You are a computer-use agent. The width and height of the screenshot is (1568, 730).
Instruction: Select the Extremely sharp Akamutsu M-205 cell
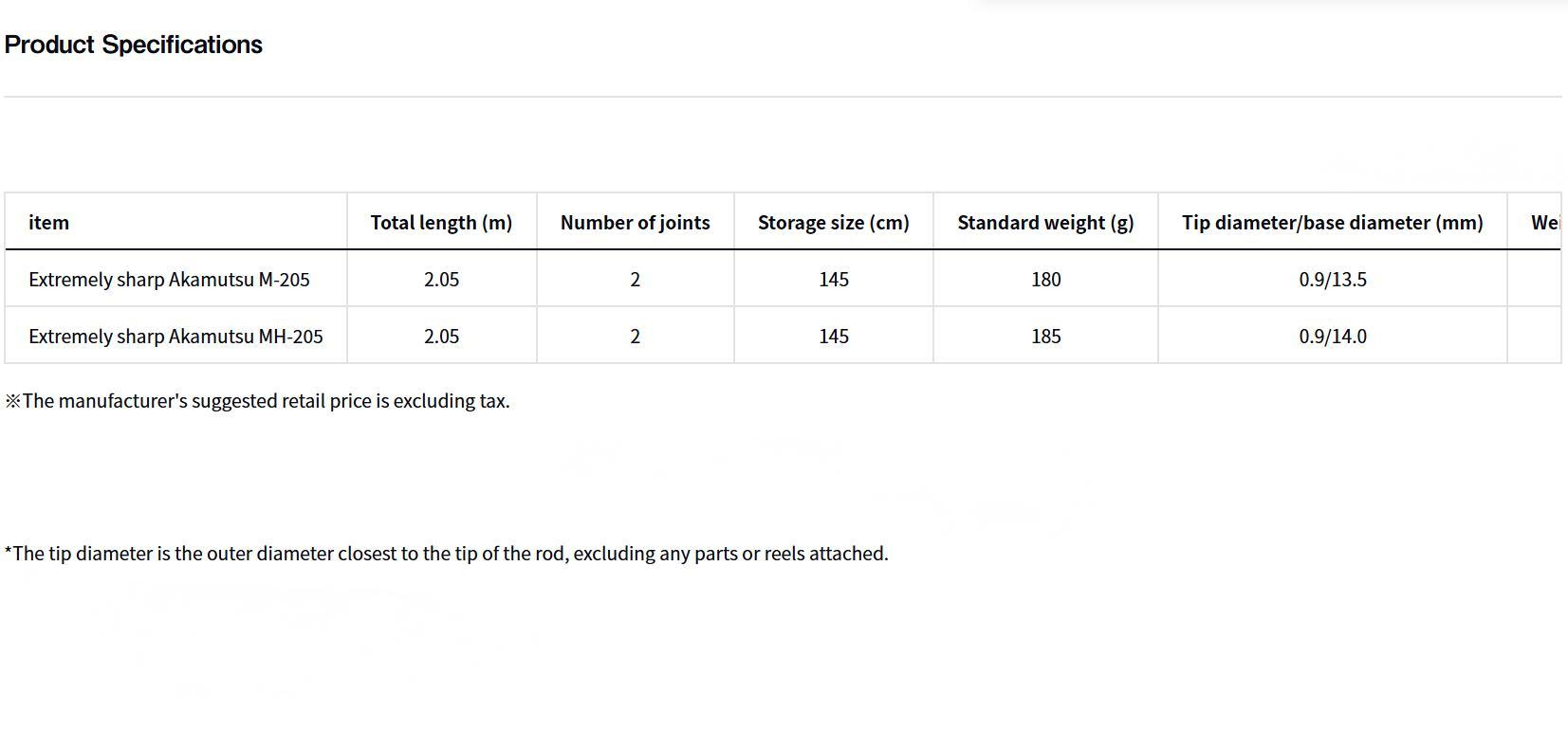click(169, 280)
